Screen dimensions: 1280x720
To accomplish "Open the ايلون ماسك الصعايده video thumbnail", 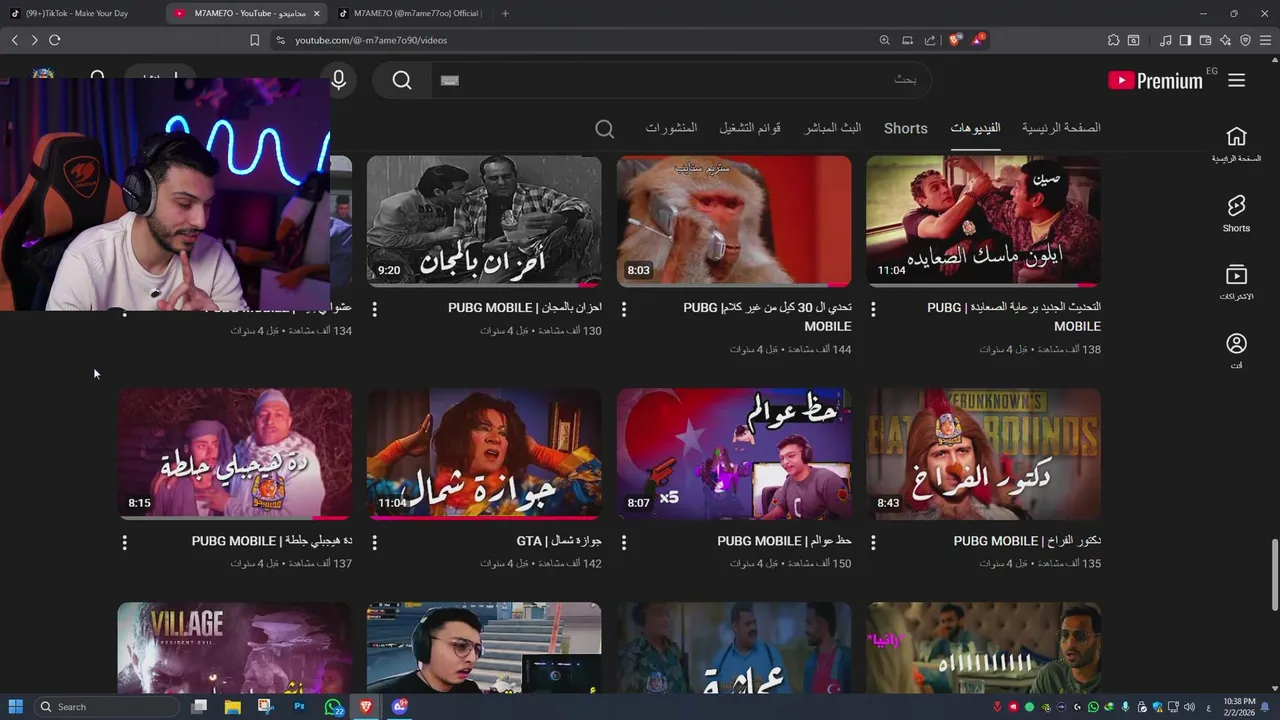I will (x=983, y=221).
